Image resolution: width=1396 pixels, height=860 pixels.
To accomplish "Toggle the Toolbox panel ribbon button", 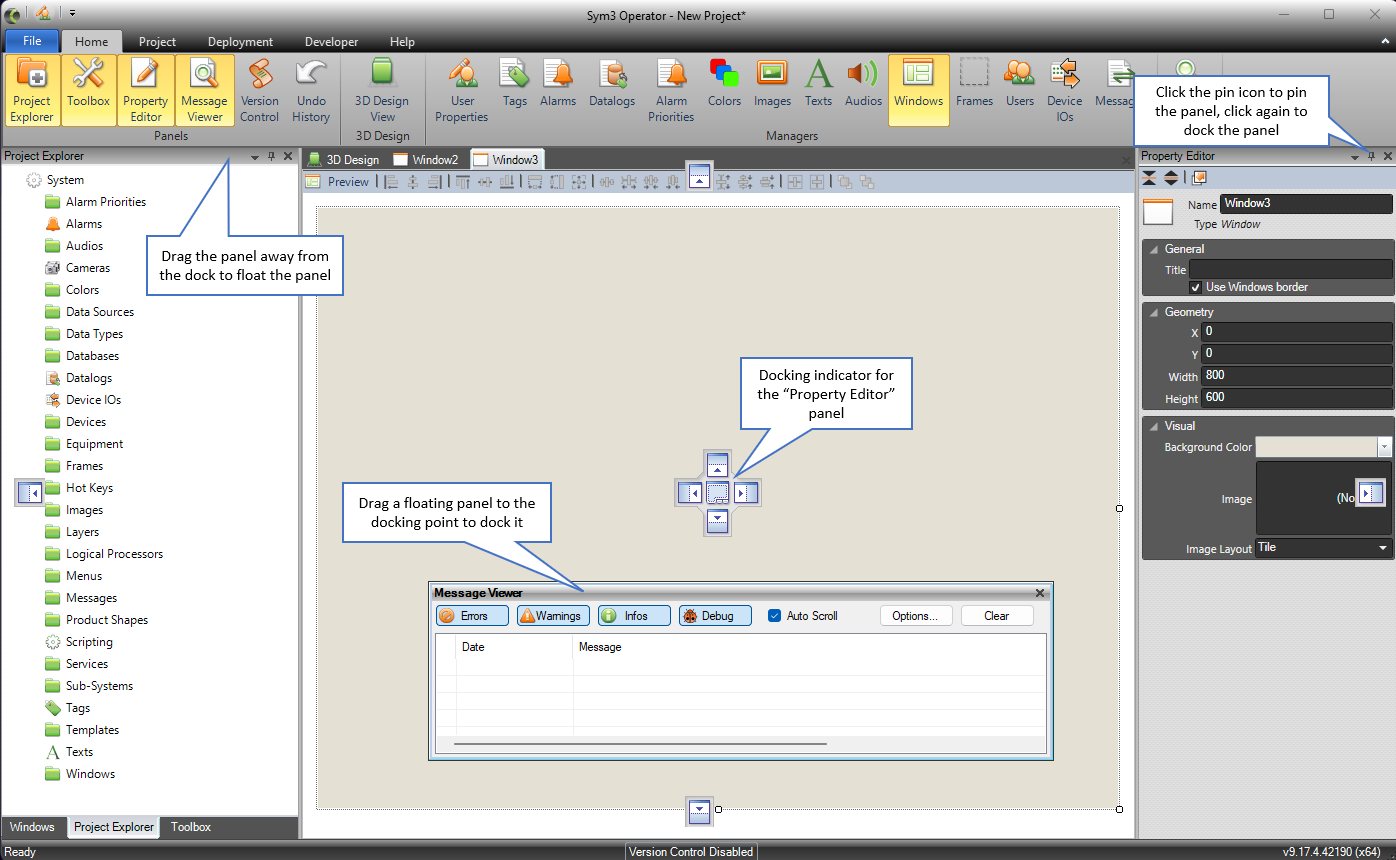I will pyautogui.click(x=89, y=90).
